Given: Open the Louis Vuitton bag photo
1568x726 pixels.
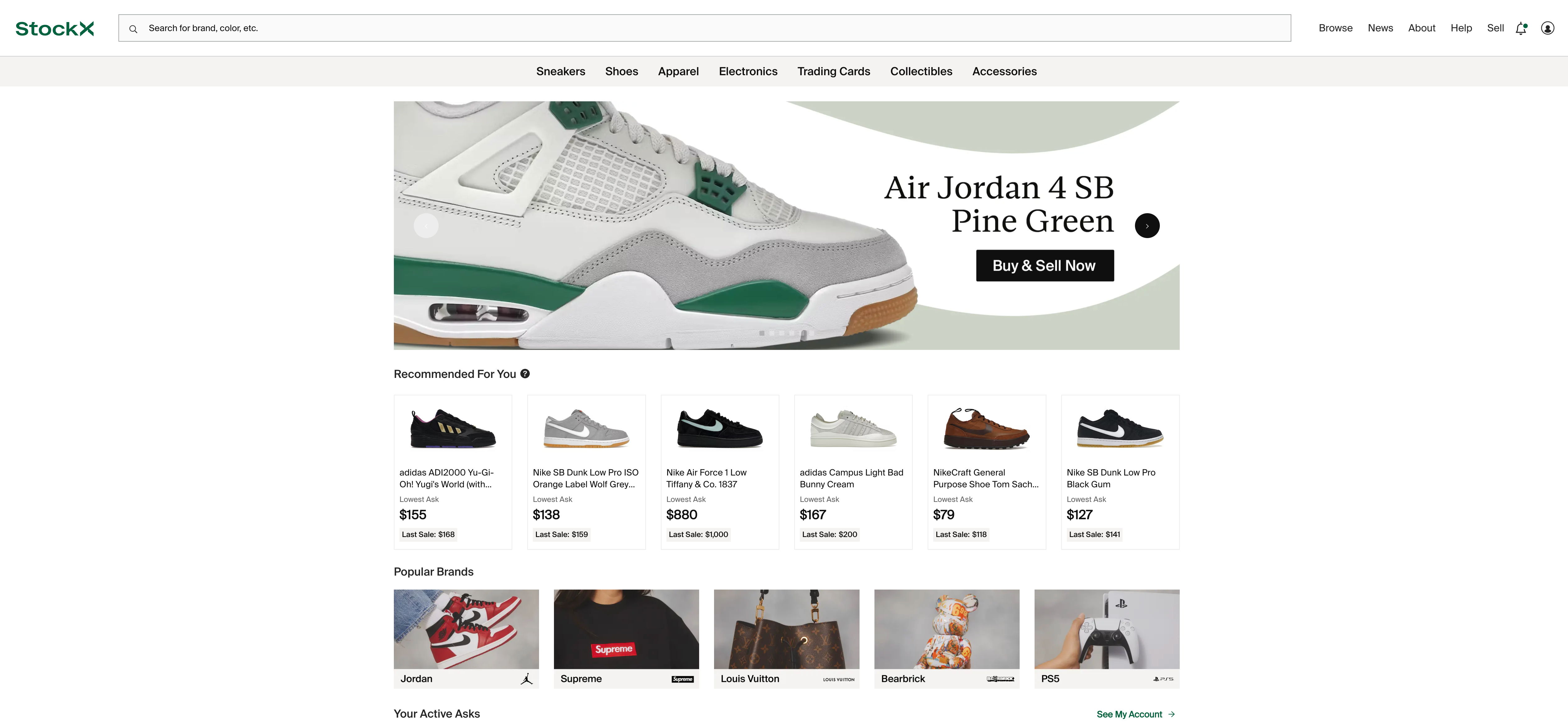Looking at the screenshot, I should [786, 629].
